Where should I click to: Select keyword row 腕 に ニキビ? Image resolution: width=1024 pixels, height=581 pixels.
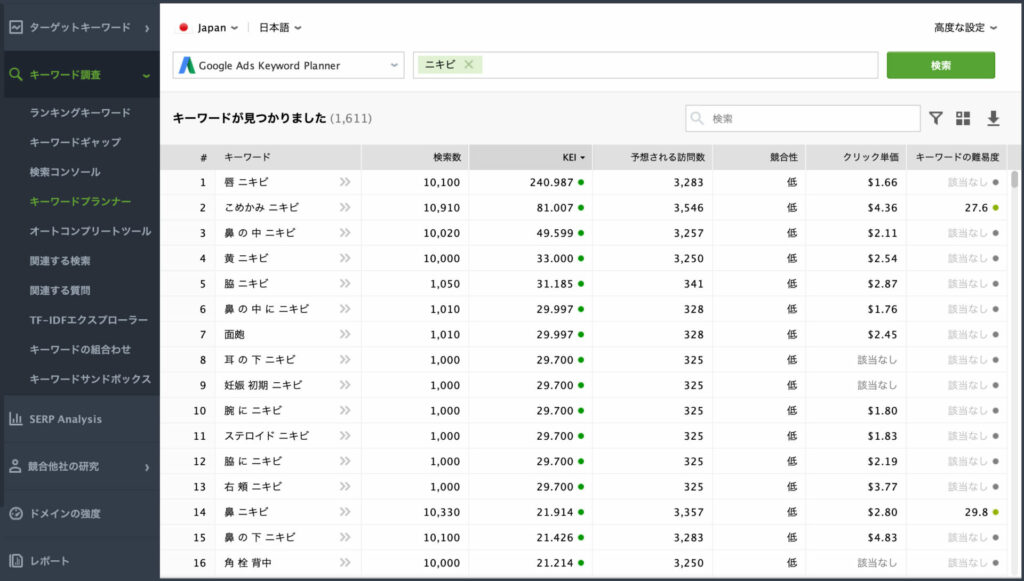[x=583, y=411]
